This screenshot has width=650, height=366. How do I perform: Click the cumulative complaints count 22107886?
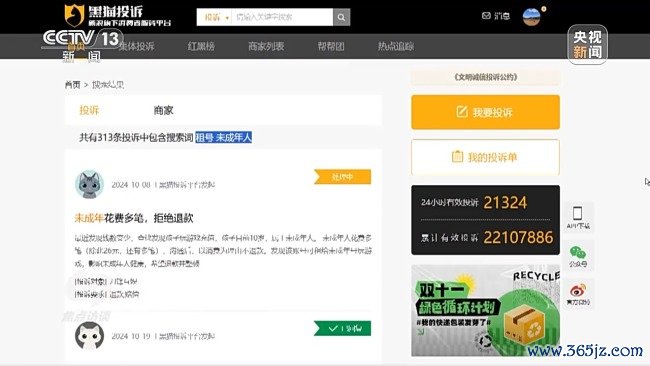pos(518,238)
